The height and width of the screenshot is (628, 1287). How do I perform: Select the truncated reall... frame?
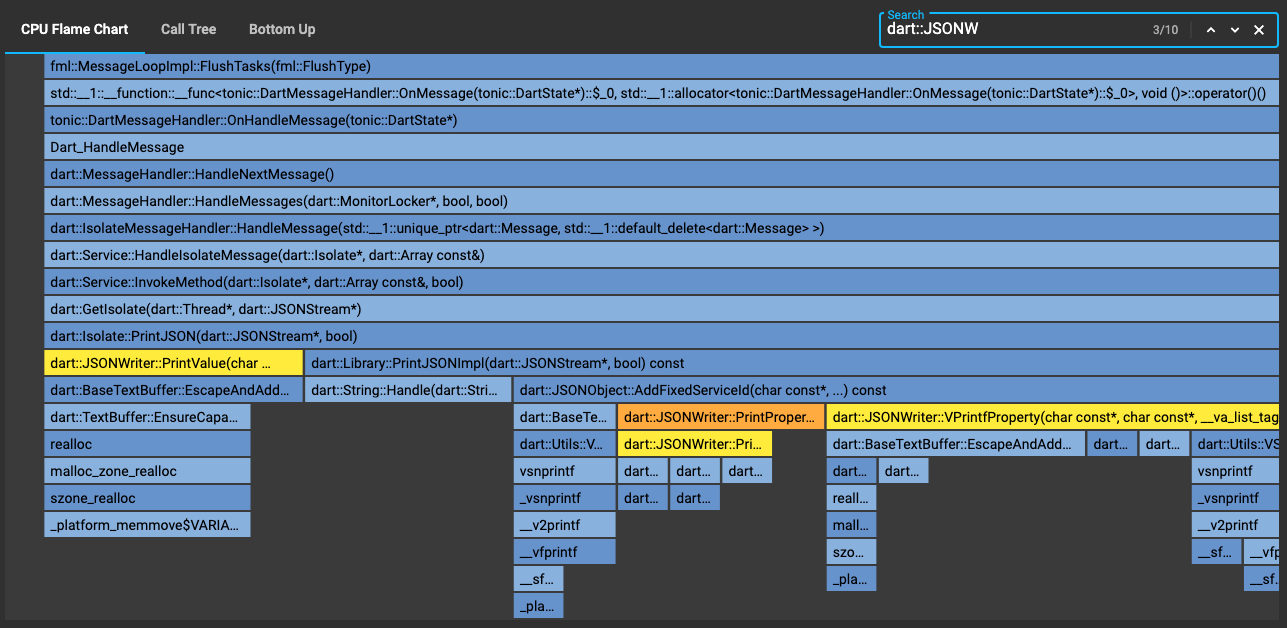852,498
